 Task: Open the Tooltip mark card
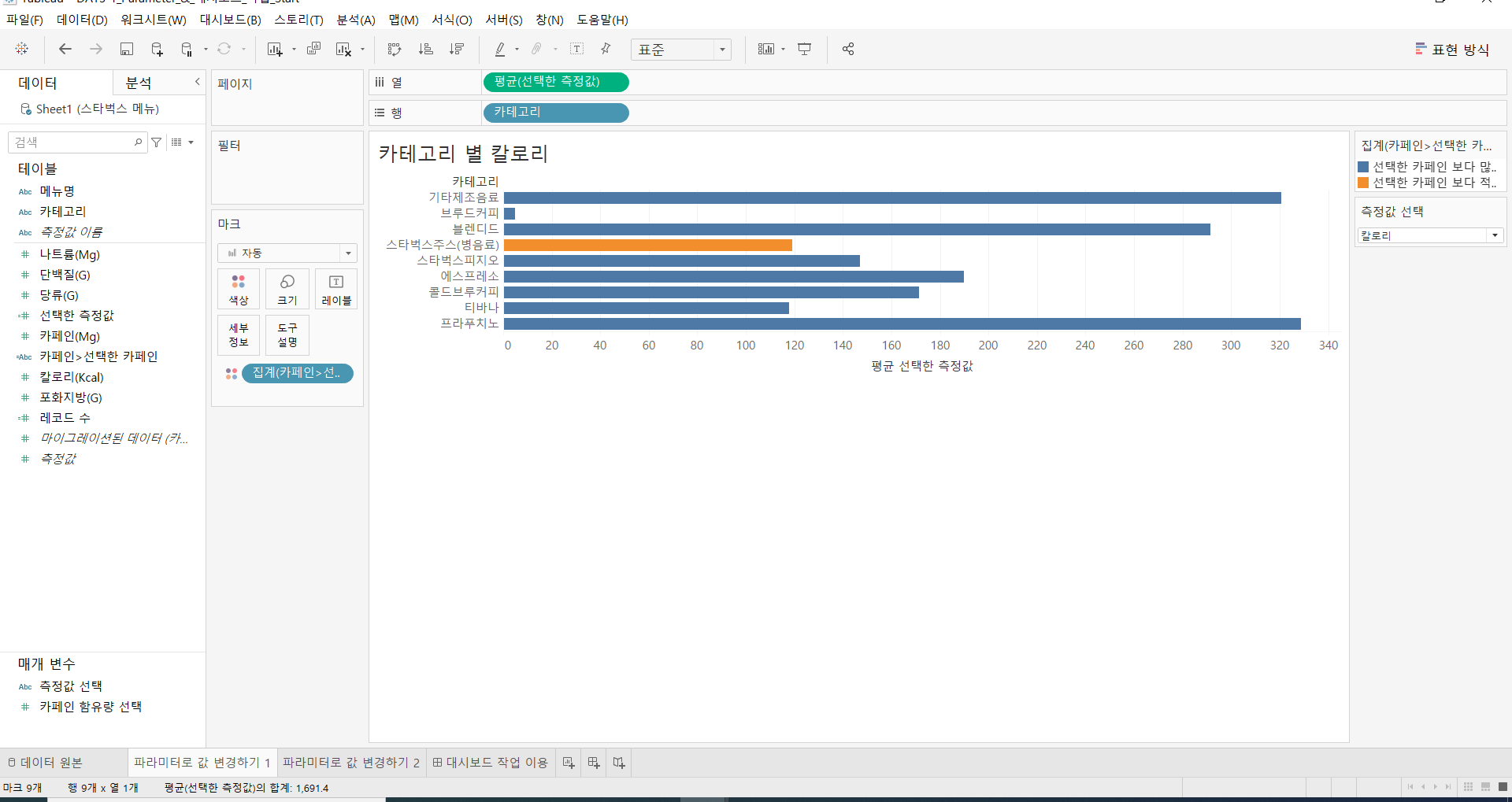pyautogui.click(x=287, y=335)
